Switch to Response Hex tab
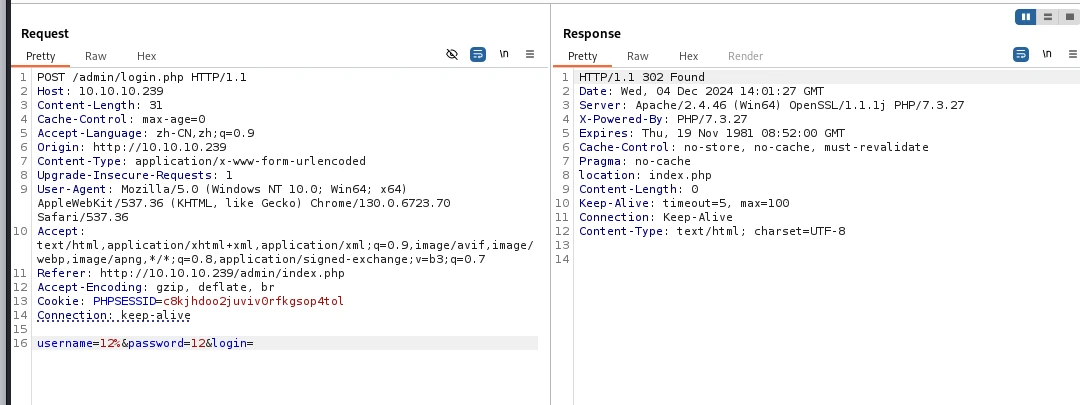Image resolution: width=1080 pixels, height=405 pixels. (x=689, y=56)
